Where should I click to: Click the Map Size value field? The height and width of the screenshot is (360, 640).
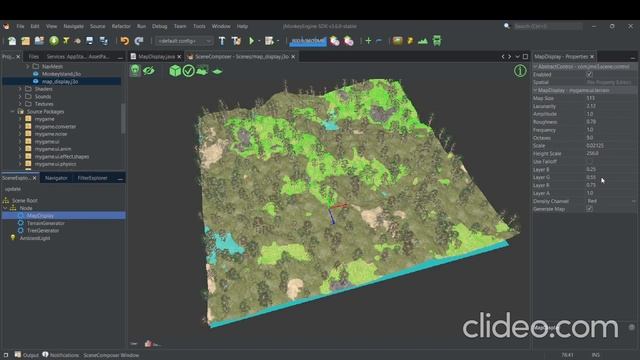point(611,98)
